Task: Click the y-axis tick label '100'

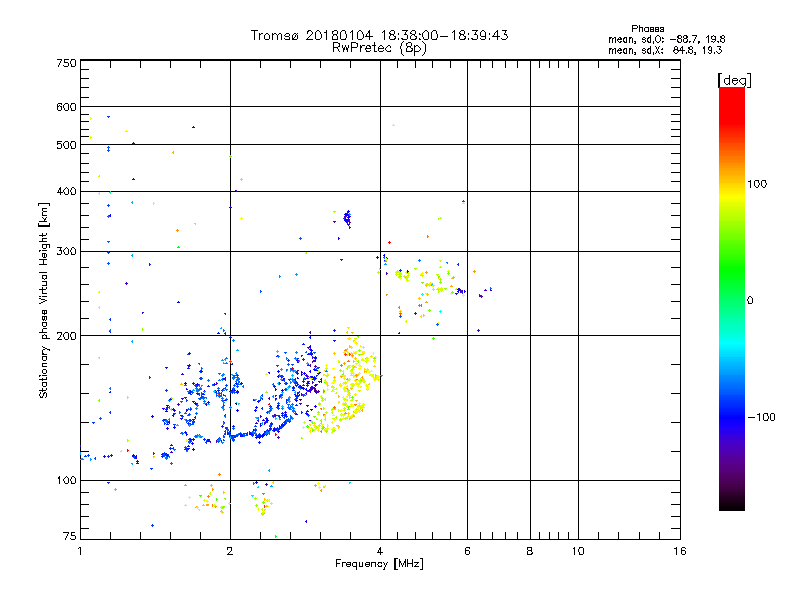Action: [66, 480]
